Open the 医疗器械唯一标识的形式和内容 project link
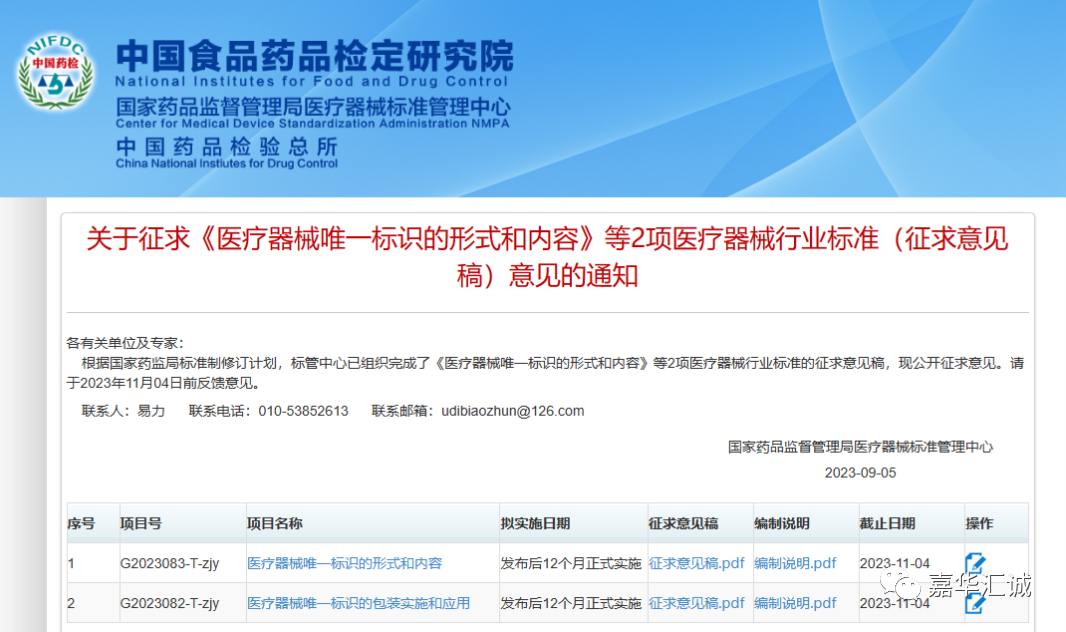1066x632 pixels. tap(344, 564)
